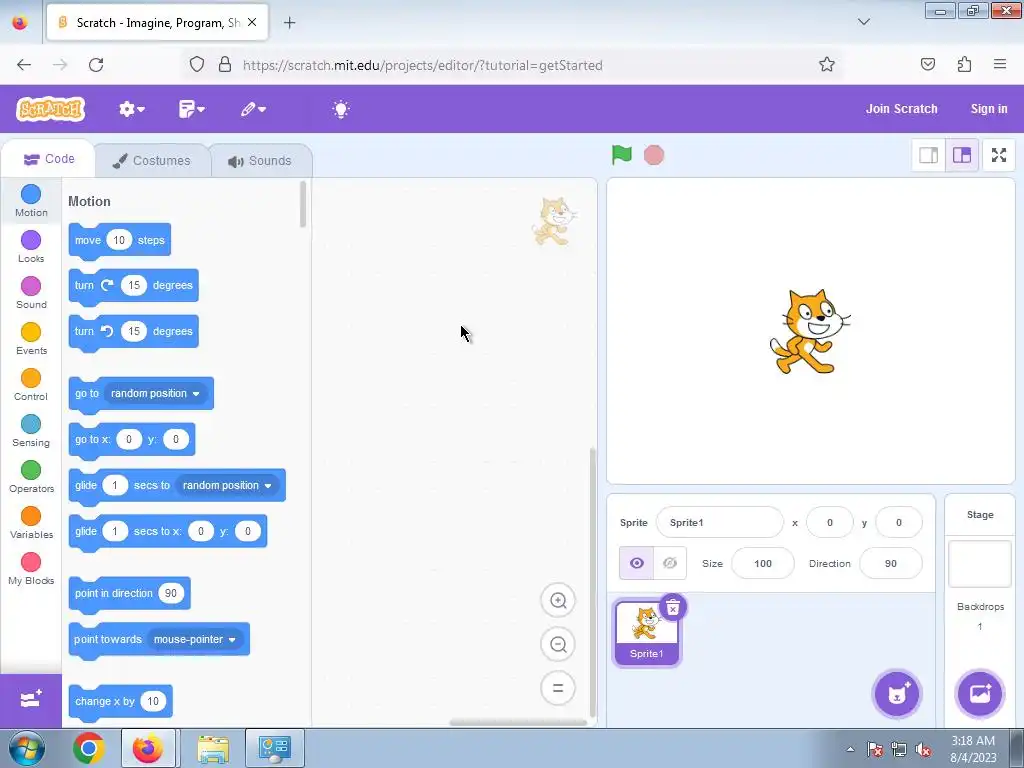Select the Motion block category
The width and height of the screenshot is (1024, 768).
(x=31, y=200)
